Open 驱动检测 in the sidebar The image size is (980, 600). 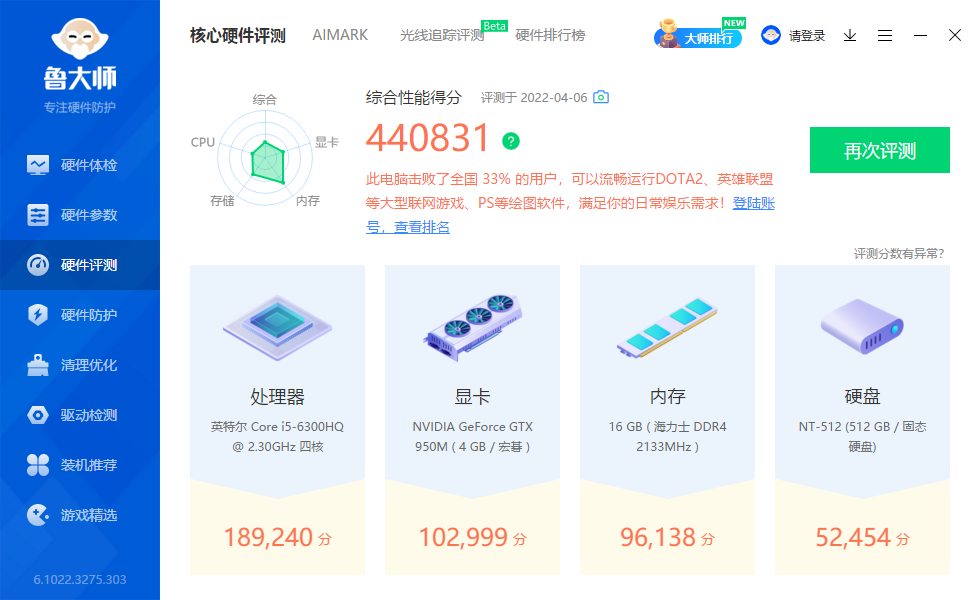80,415
